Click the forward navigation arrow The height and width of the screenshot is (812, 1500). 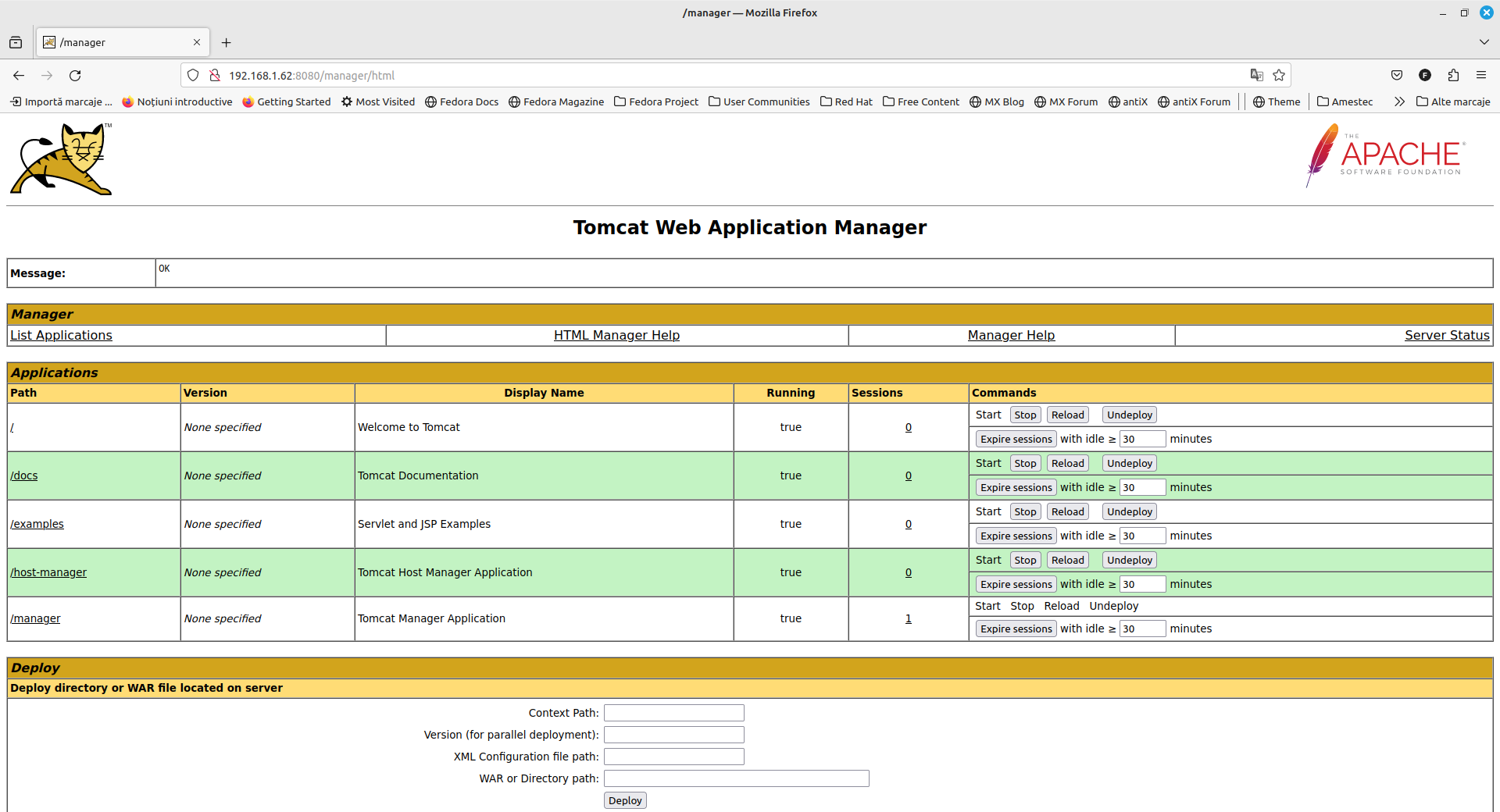(47, 76)
